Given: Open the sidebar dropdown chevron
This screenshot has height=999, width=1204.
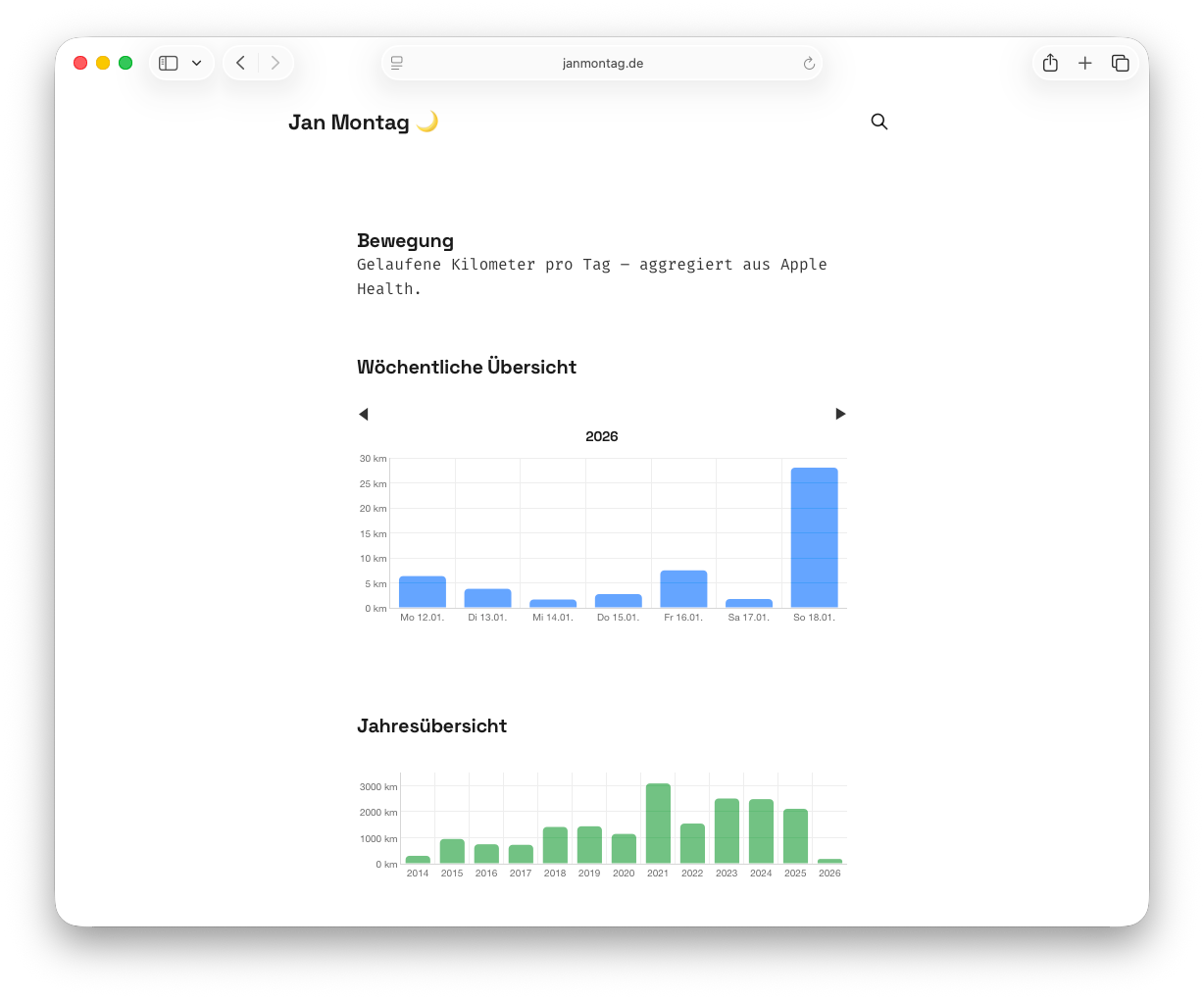Looking at the screenshot, I should click(x=197, y=63).
